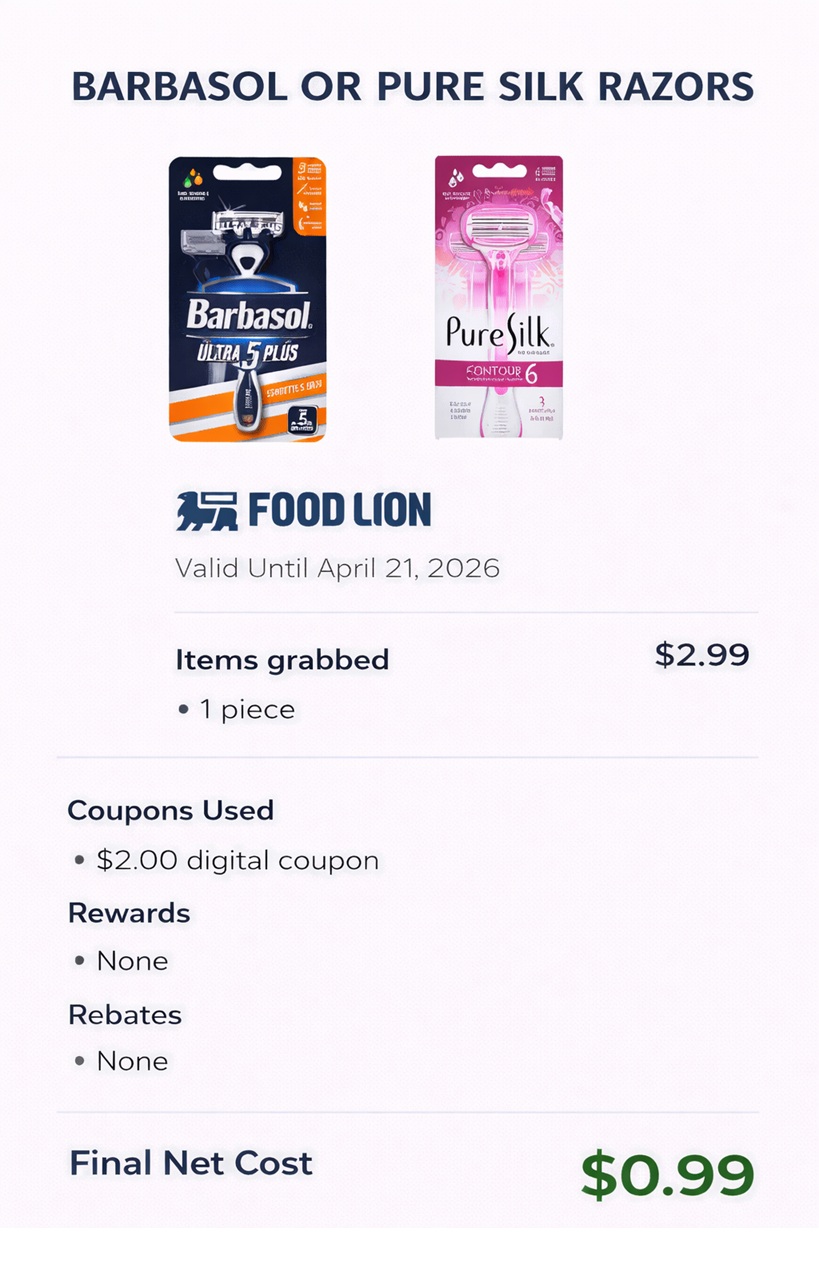
Task: Click the None entry under Rebates
Action: pyautogui.click(x=121, y=1061)
